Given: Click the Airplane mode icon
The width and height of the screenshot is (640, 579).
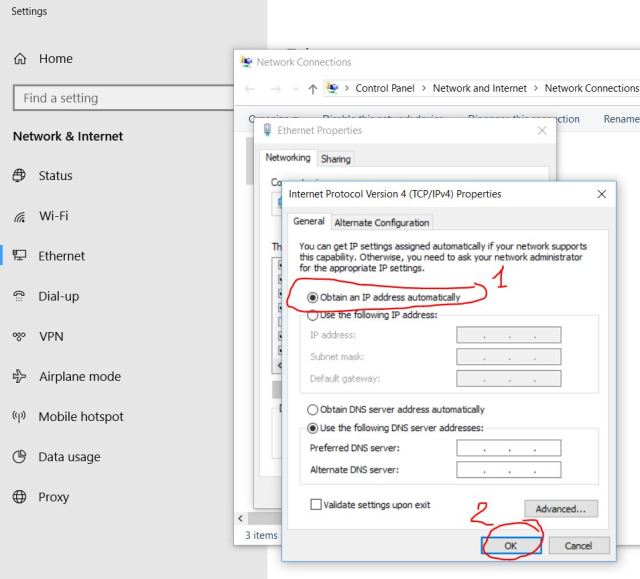Looking at the screenshot, I should 19,377.
